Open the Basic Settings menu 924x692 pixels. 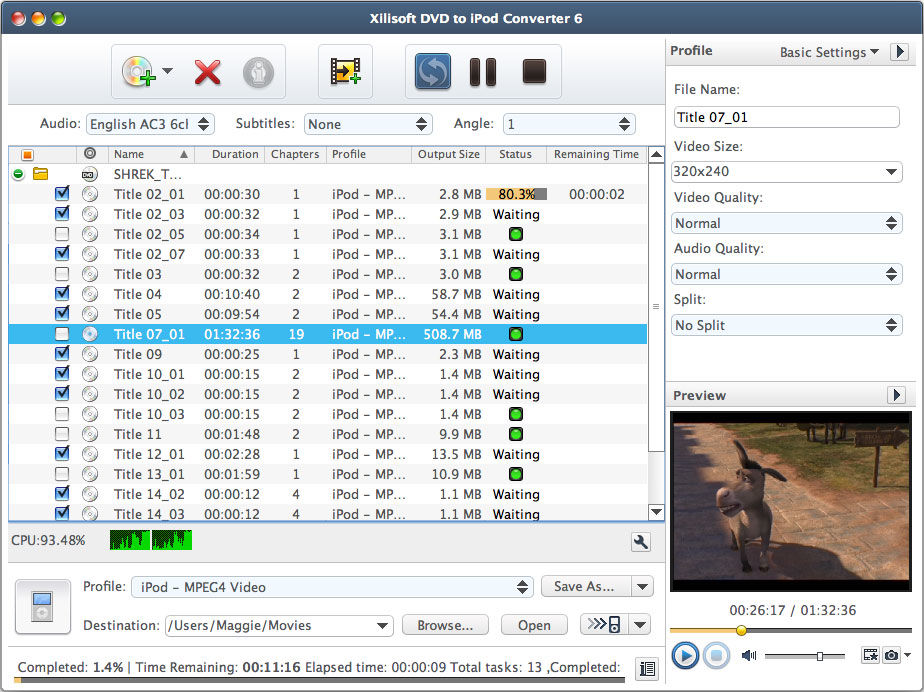(x=829, y=52)
